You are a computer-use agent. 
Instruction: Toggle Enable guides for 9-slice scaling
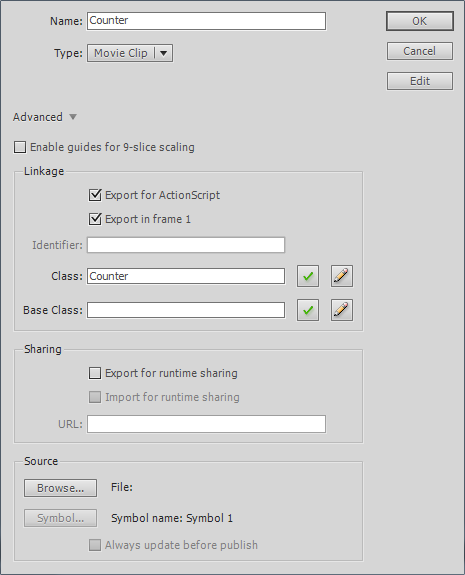click(x=20, y=147)
